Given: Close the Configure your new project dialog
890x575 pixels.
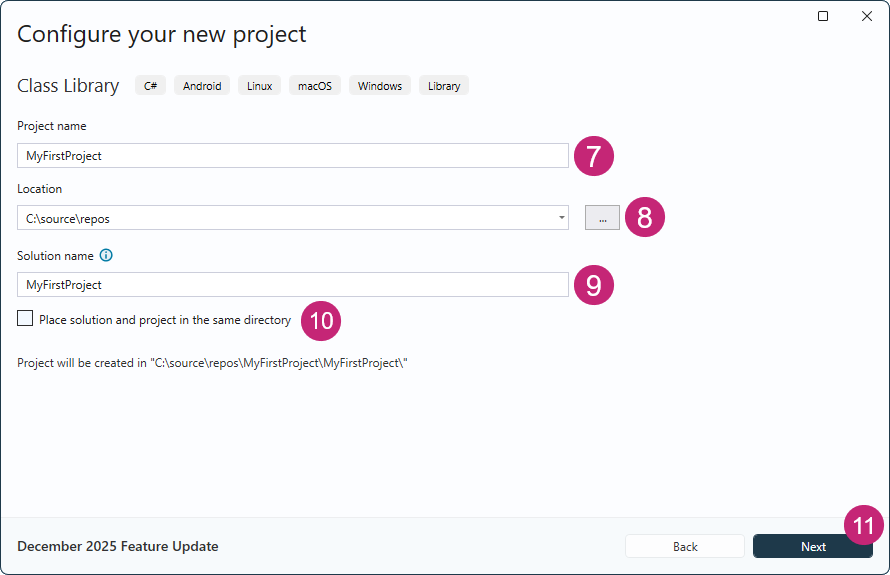Looking at the screenshot, I should click(867, 16).
